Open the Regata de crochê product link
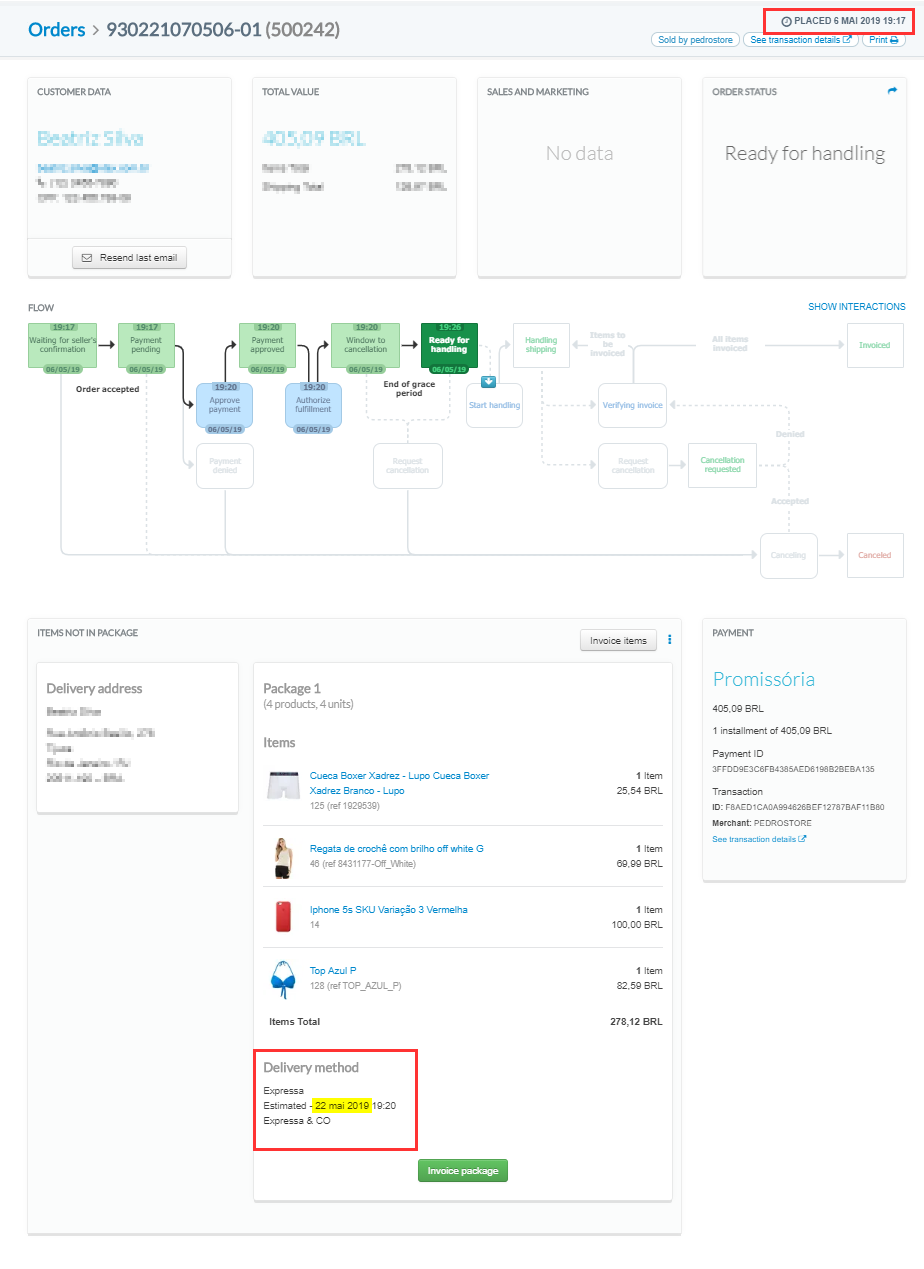Viewport: 924px width, 1269px height. pyautogui.click(x=396, y=848)
